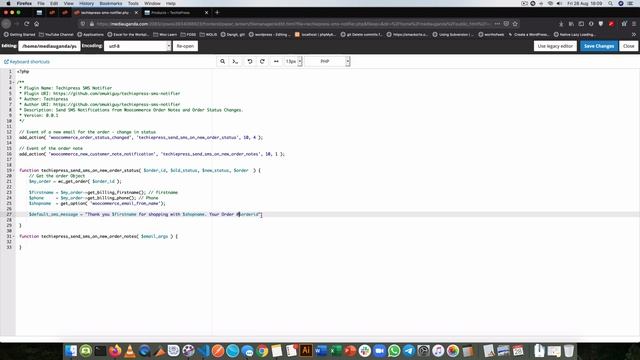Click the Re-open button
The width and height of the screenshot is (640, 360).
point(185,46)
